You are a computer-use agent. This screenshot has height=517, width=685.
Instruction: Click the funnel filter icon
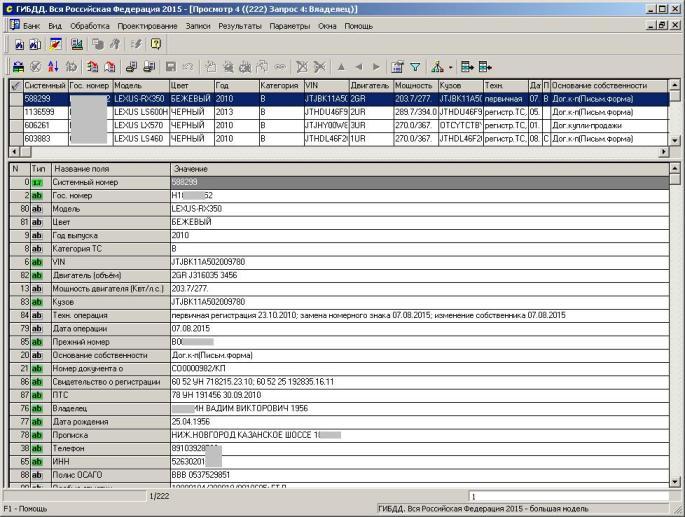[x=415, y=67]
